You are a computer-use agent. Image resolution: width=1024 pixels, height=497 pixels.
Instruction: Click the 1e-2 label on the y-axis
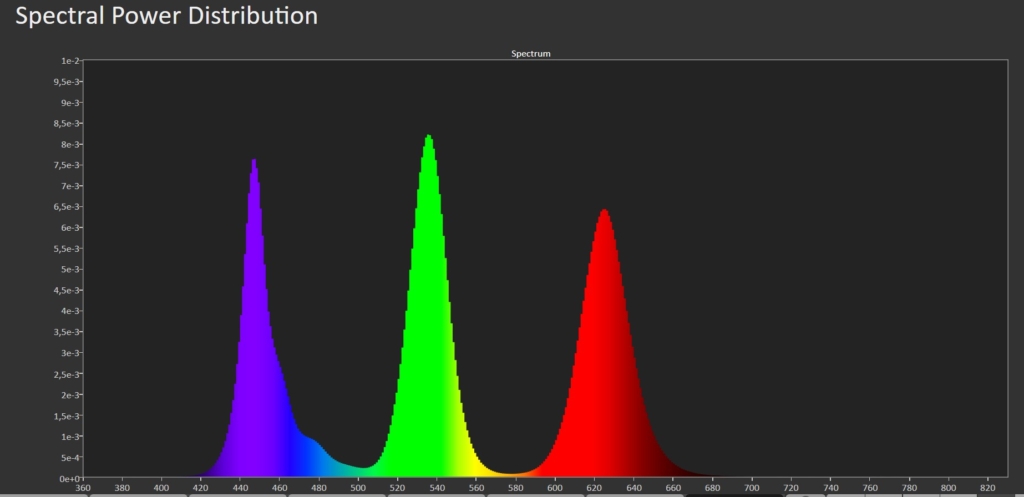click(x=70, y=61)
